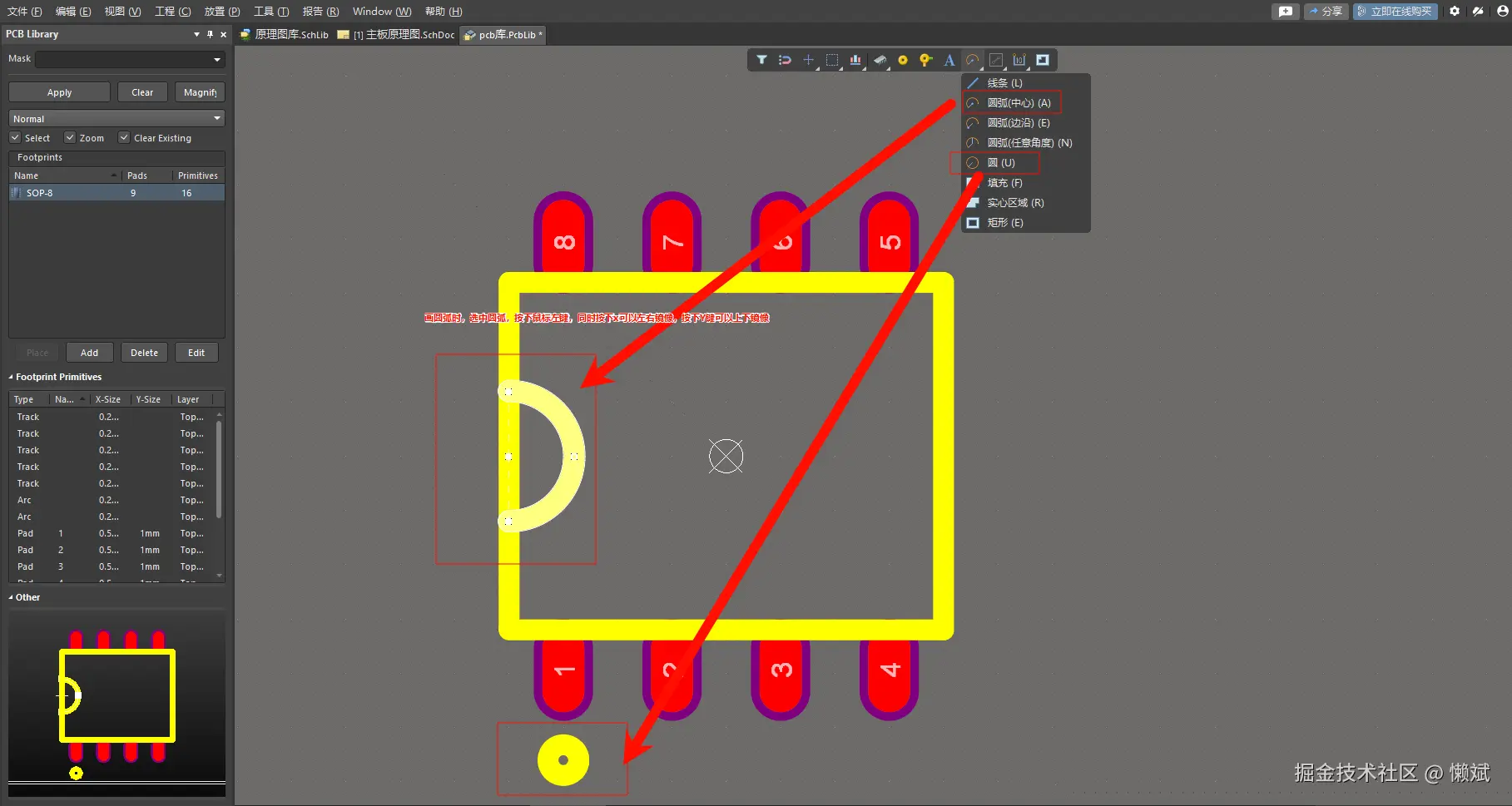The image size is (1512, 806).
Task: Open the Window (W) menu
Action: (382, 12)
